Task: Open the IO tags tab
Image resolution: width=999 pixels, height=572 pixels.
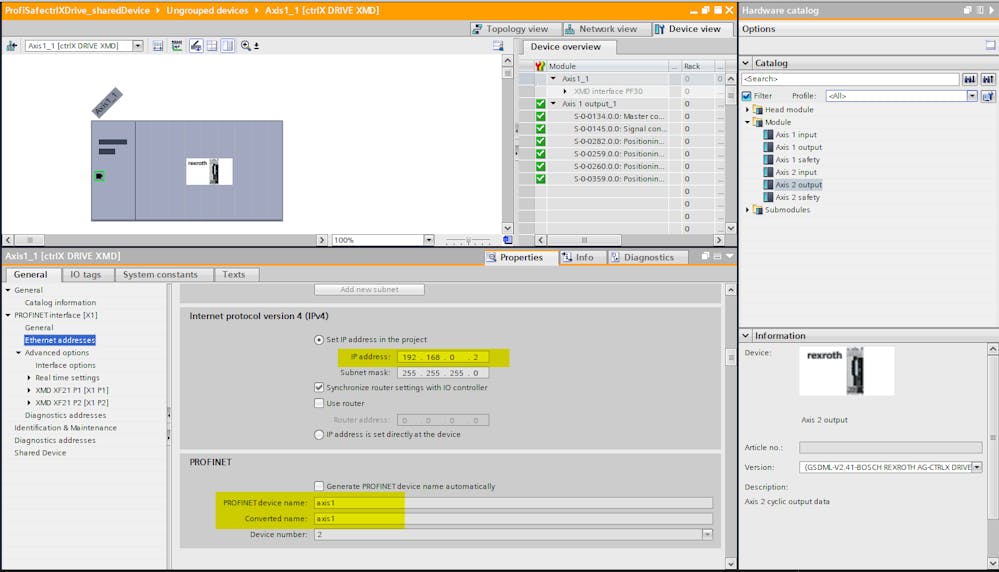Action: point(86,275)
